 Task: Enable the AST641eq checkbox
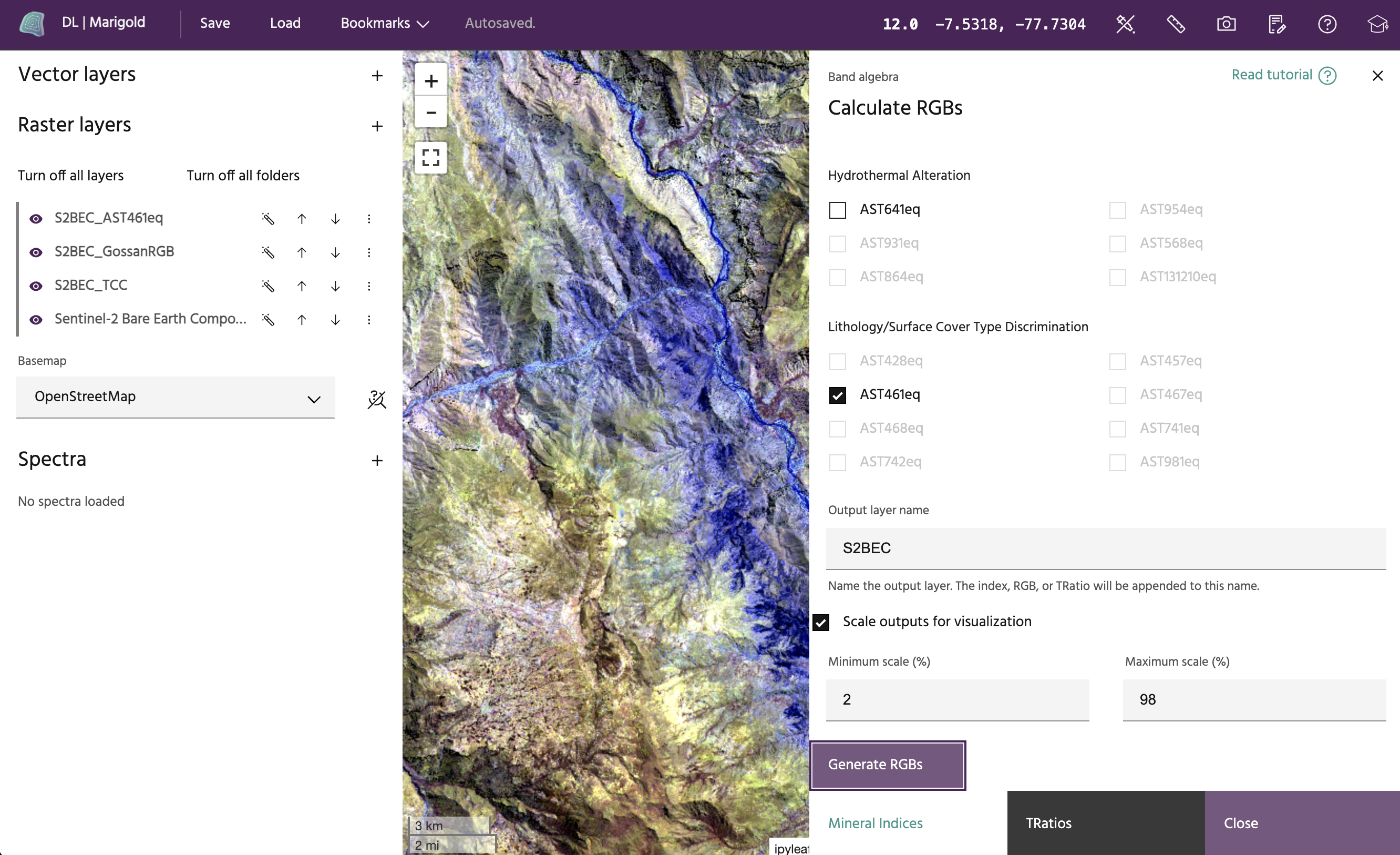(837, 210)
